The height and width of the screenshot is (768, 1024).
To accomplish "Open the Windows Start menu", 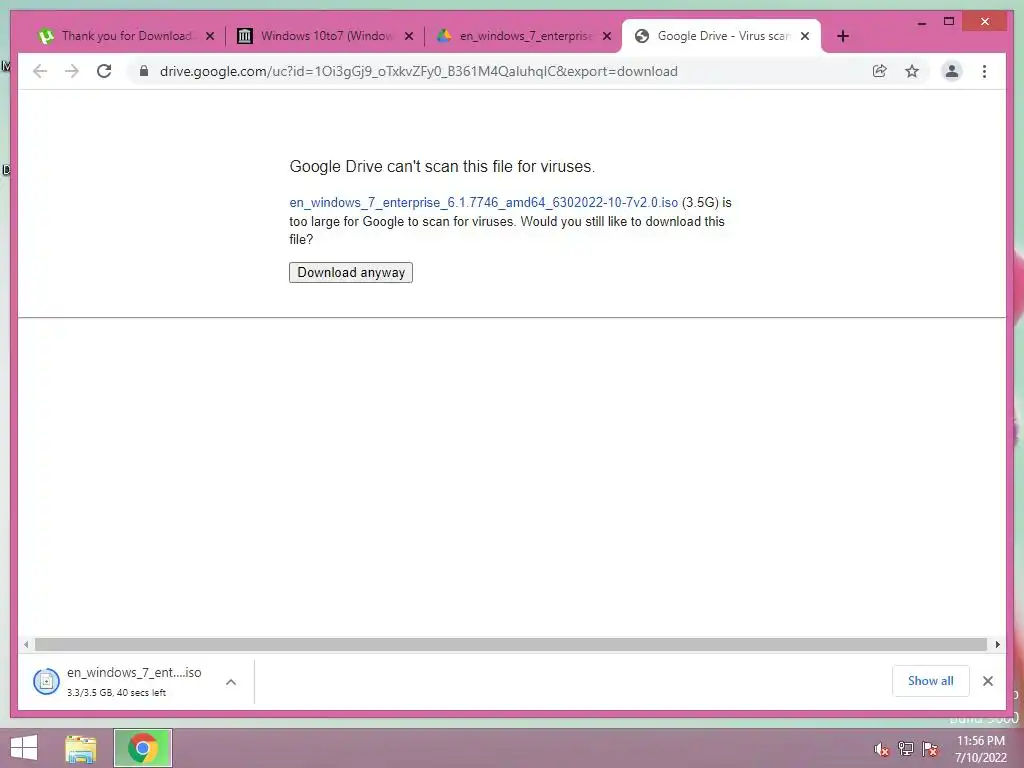I will 24,748.
